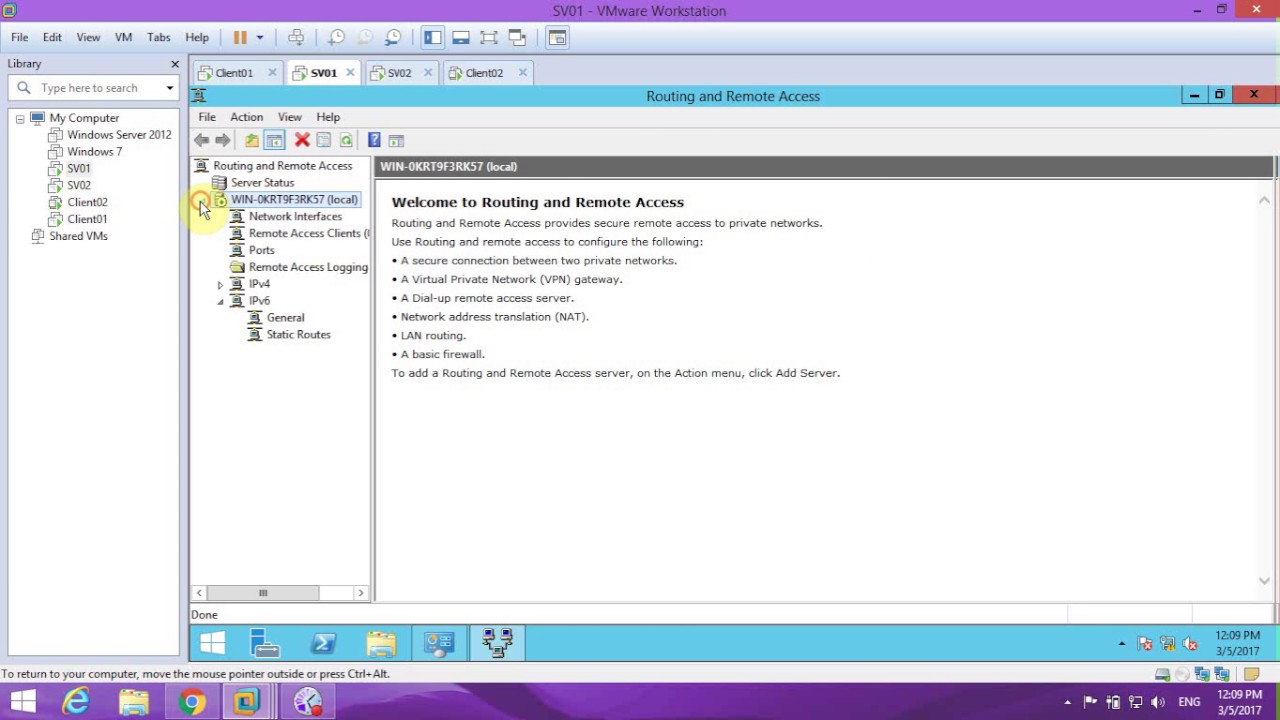The image size is (1280, 720).
Task: Switch to the Client01 VM tab
Action: (234, 73)
